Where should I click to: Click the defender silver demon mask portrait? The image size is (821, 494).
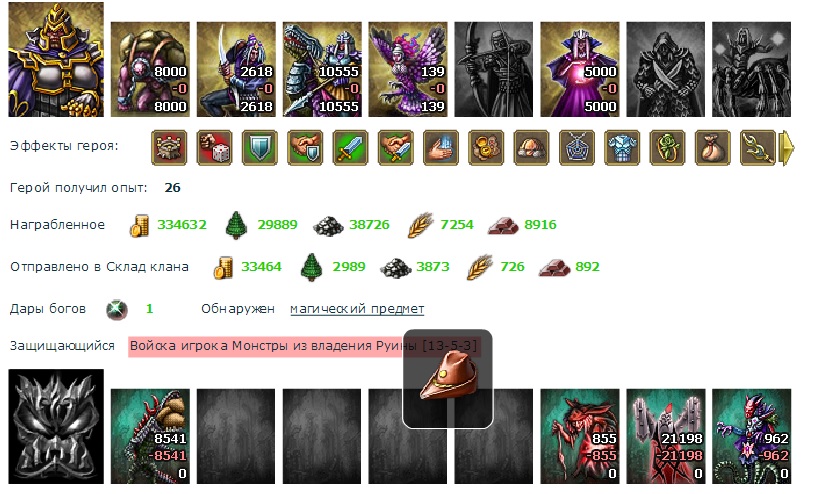coord(56,426)
